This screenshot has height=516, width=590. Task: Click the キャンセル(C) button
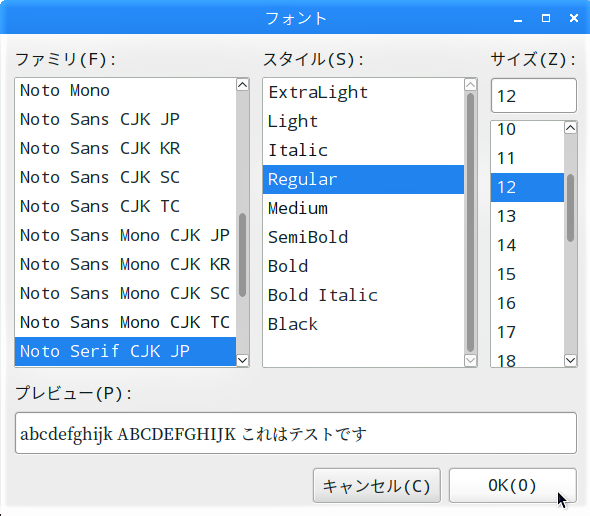[x=377, y=486]
